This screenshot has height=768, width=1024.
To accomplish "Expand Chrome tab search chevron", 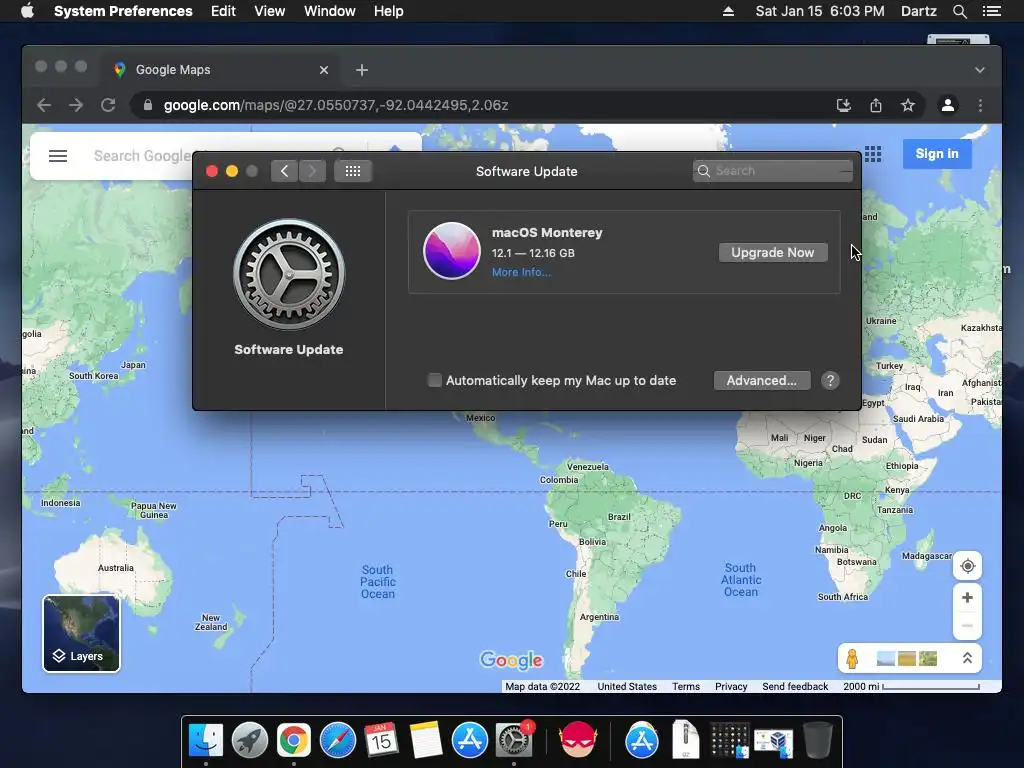I will point(980,70).
